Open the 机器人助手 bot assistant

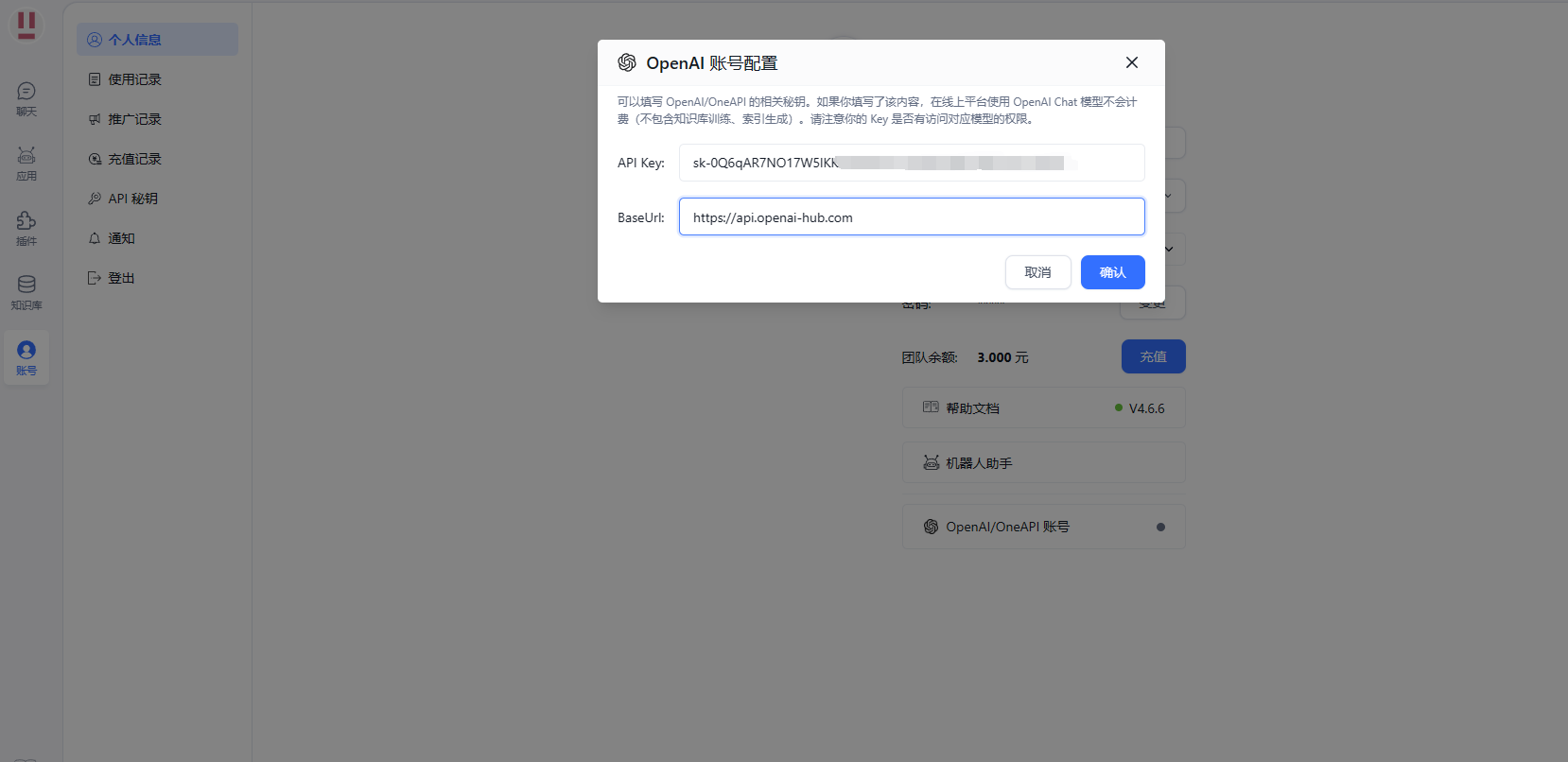point(1043,462)
